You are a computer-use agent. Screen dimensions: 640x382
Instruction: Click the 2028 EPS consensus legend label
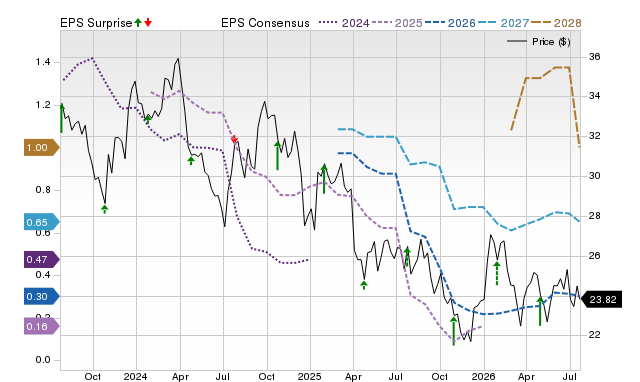567,23
